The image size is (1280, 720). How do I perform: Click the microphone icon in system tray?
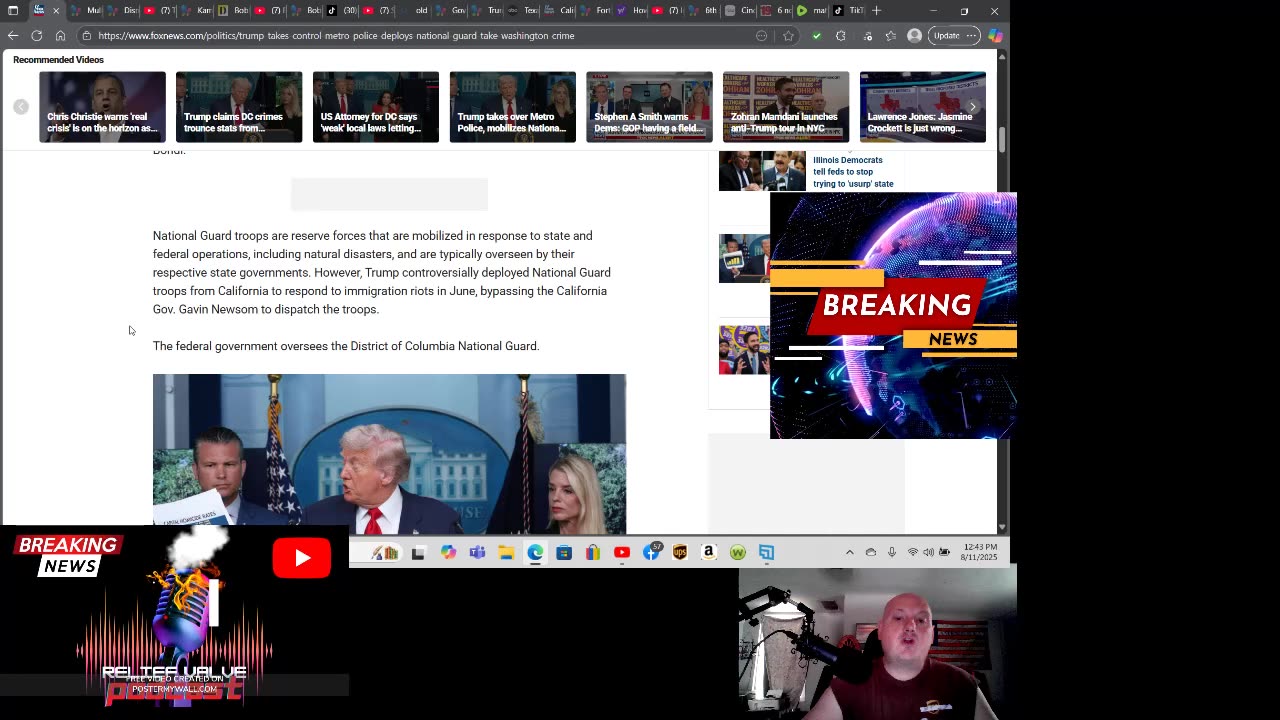point(892,552)
